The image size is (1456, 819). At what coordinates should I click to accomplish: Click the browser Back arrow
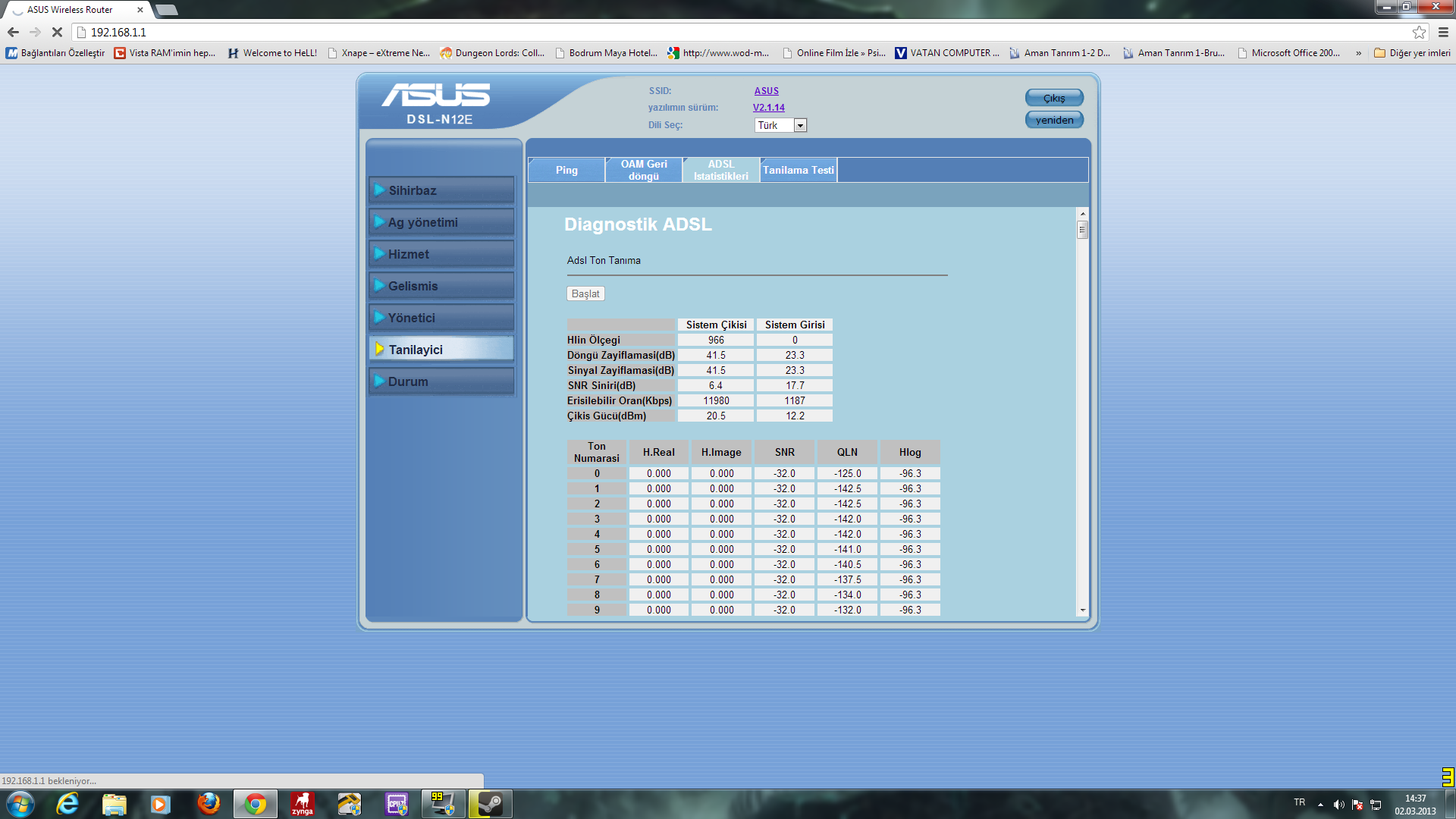click(x=13, y=32)
